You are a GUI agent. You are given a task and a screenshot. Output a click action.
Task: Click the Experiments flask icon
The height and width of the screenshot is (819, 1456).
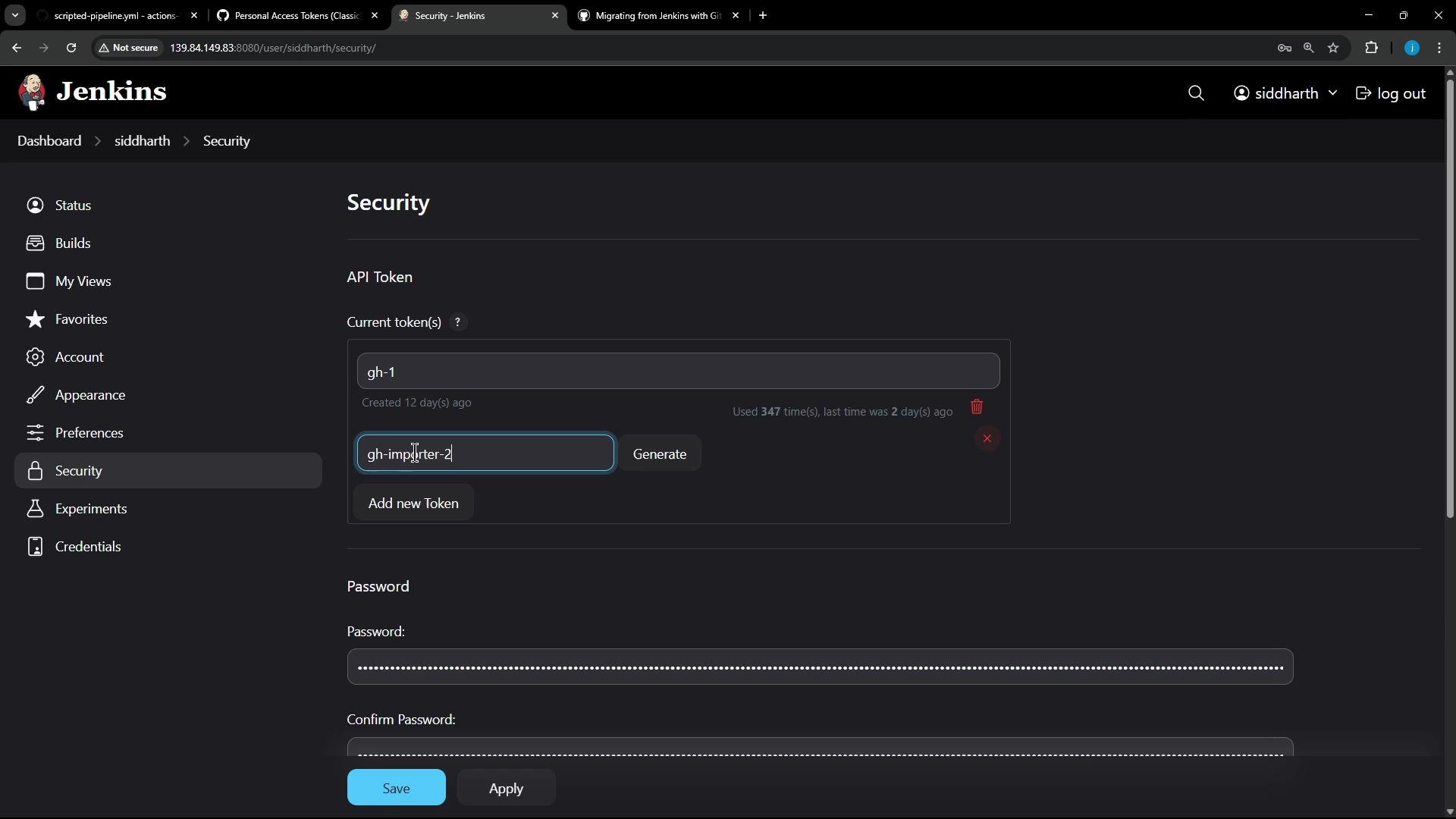pos(35,509)
